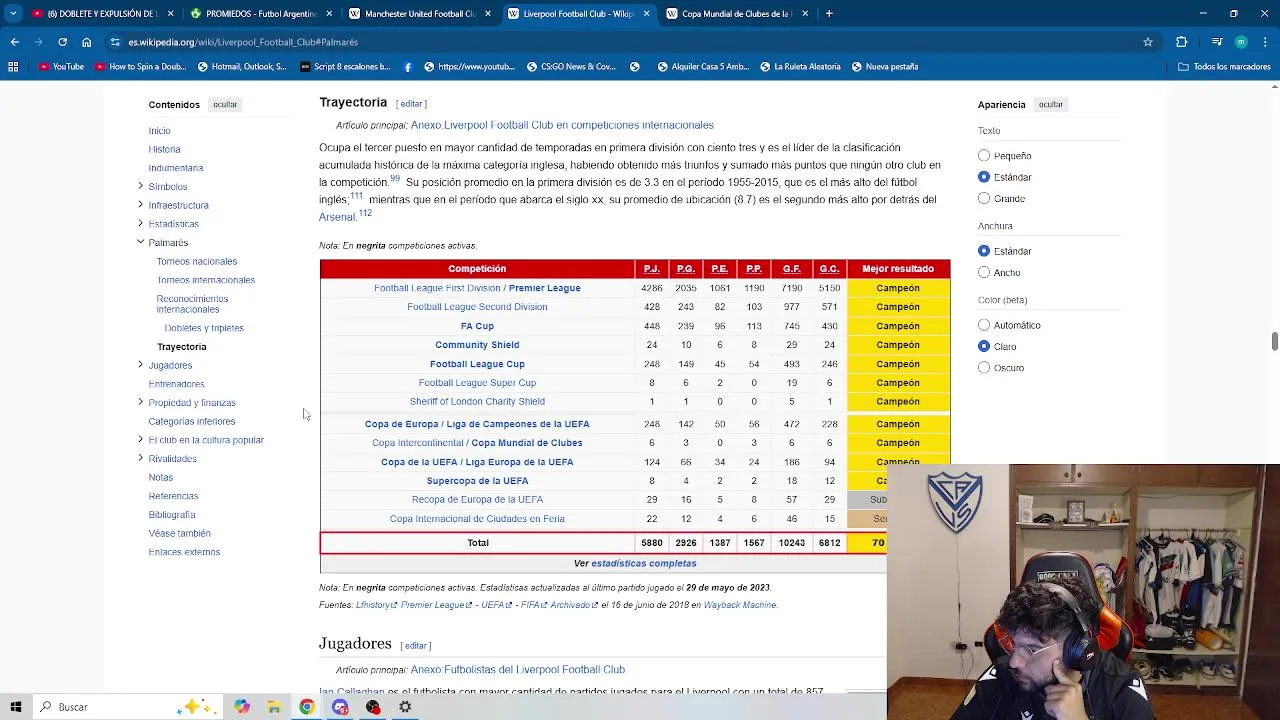Hide the Contenidos sidebar with ocultar
The height and width of the screenshot is (720, 1280).
click(225, 104)
